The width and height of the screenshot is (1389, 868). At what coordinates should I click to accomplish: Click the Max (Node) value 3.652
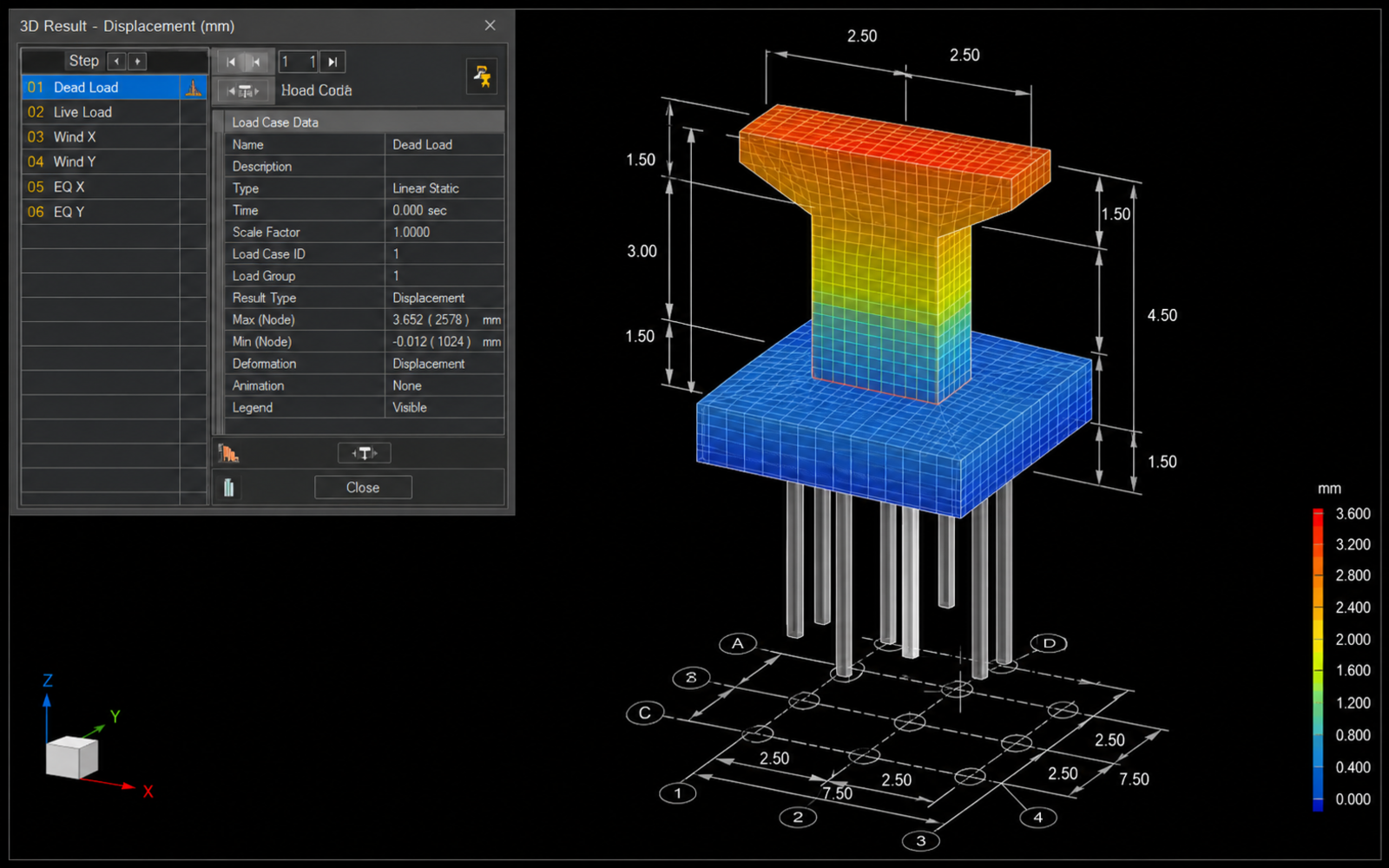coord(444,319)
